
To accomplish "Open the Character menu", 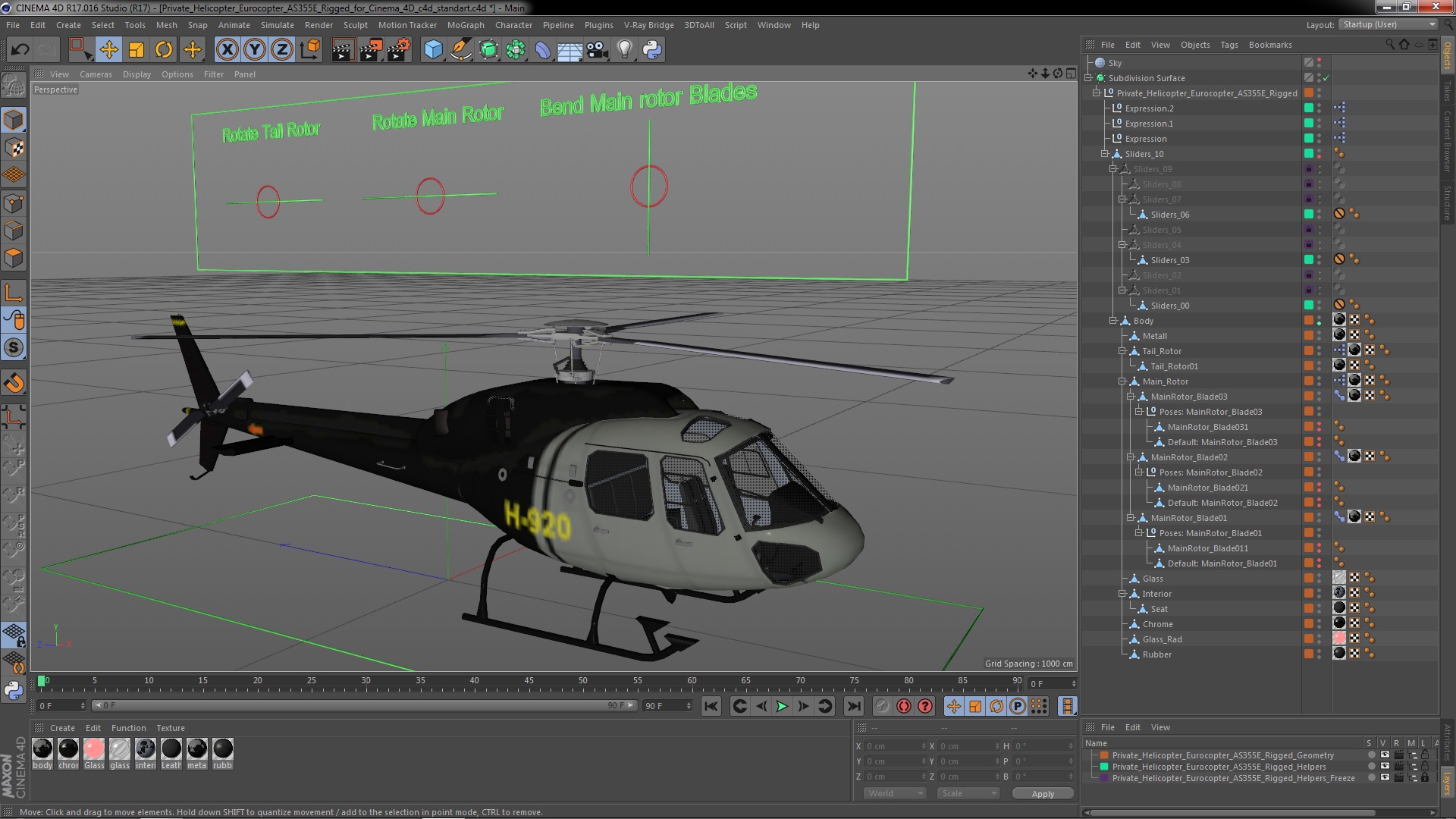I will pos(513,25).
